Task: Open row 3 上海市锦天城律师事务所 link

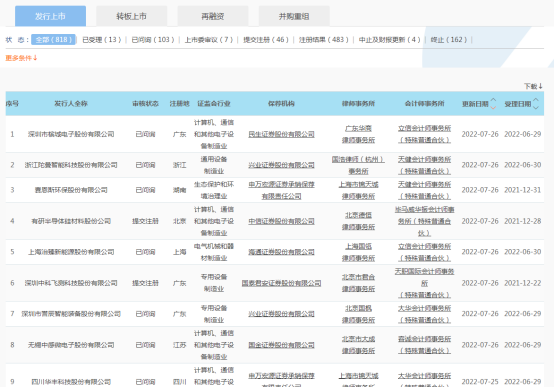Action: tap(358, 190)
